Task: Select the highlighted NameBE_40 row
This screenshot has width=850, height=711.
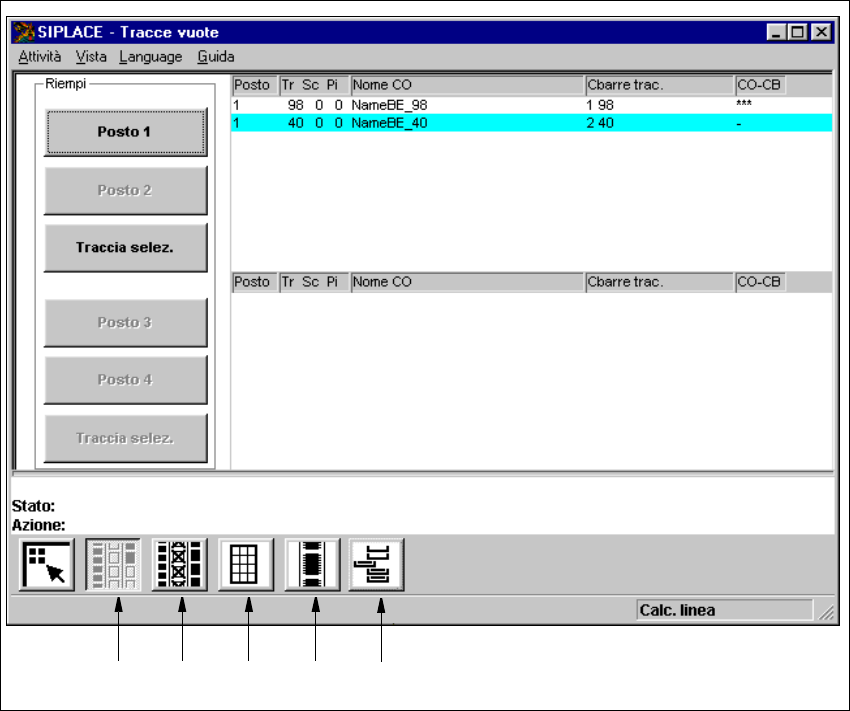Action: tap(532, 123)
